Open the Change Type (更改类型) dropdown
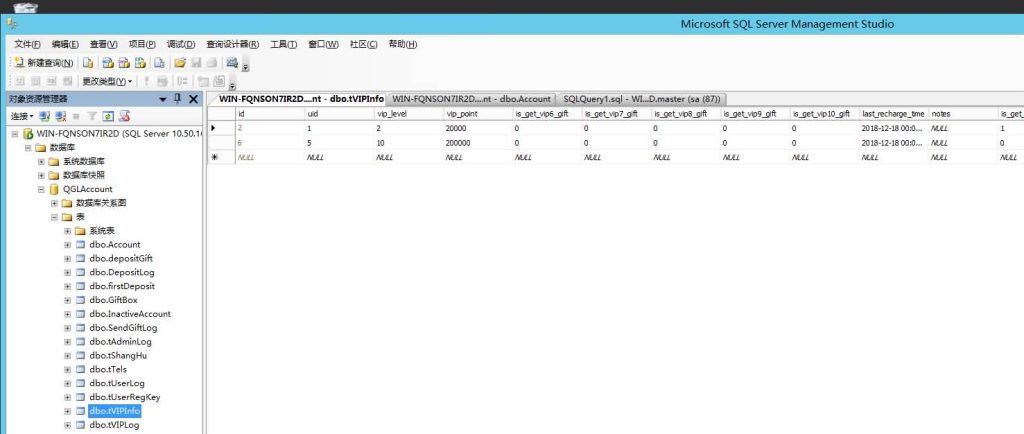The image size is (1024, 434). pyautogui.click(x=107, y=81)
